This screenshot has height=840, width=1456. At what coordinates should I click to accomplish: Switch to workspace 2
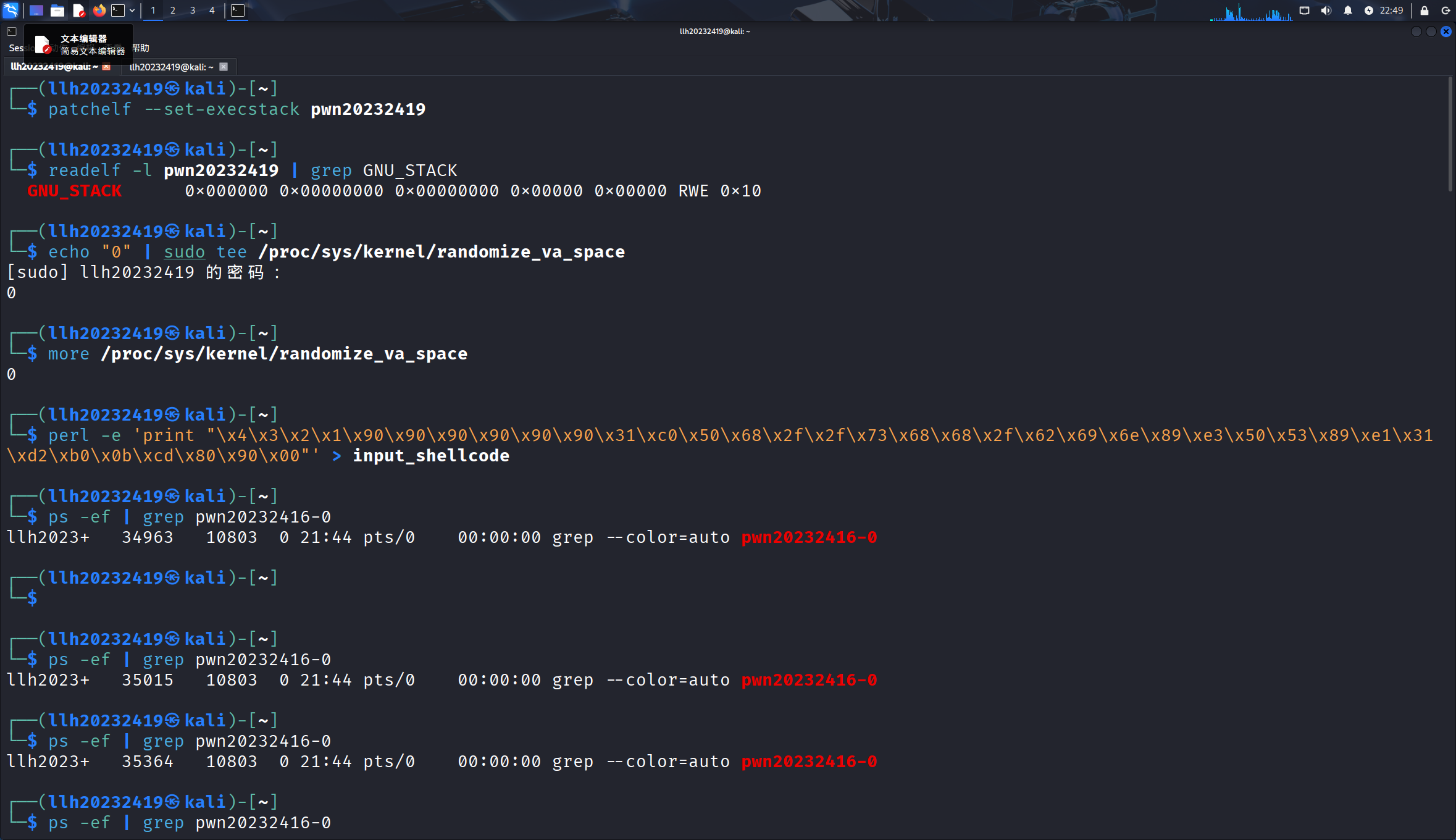(173, 10)
